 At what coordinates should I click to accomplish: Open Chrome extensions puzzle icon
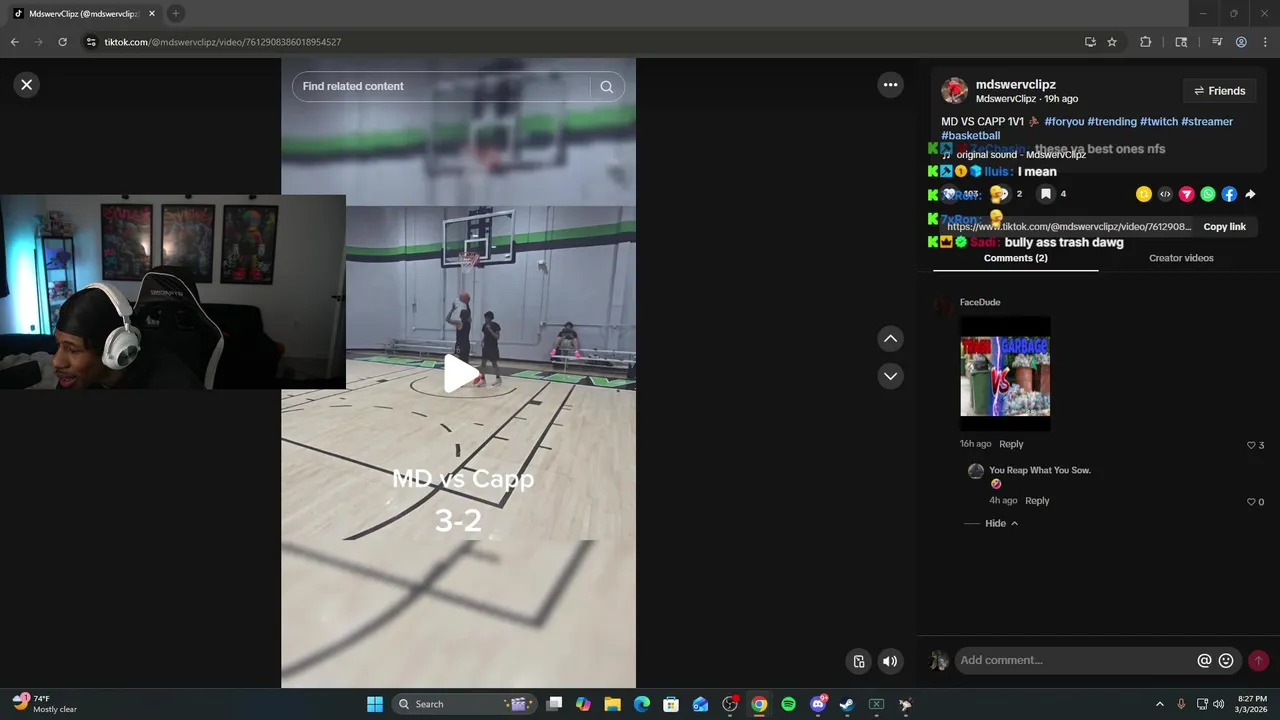[1146, 42]
